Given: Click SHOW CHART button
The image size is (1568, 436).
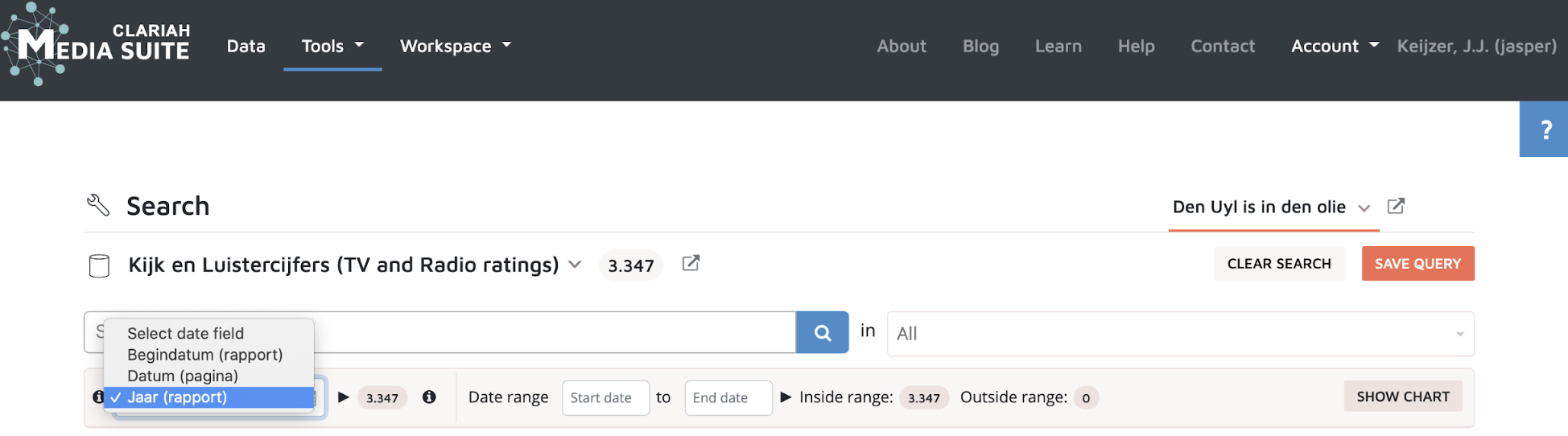Looking at the screenshot, I should (1402, 397).
